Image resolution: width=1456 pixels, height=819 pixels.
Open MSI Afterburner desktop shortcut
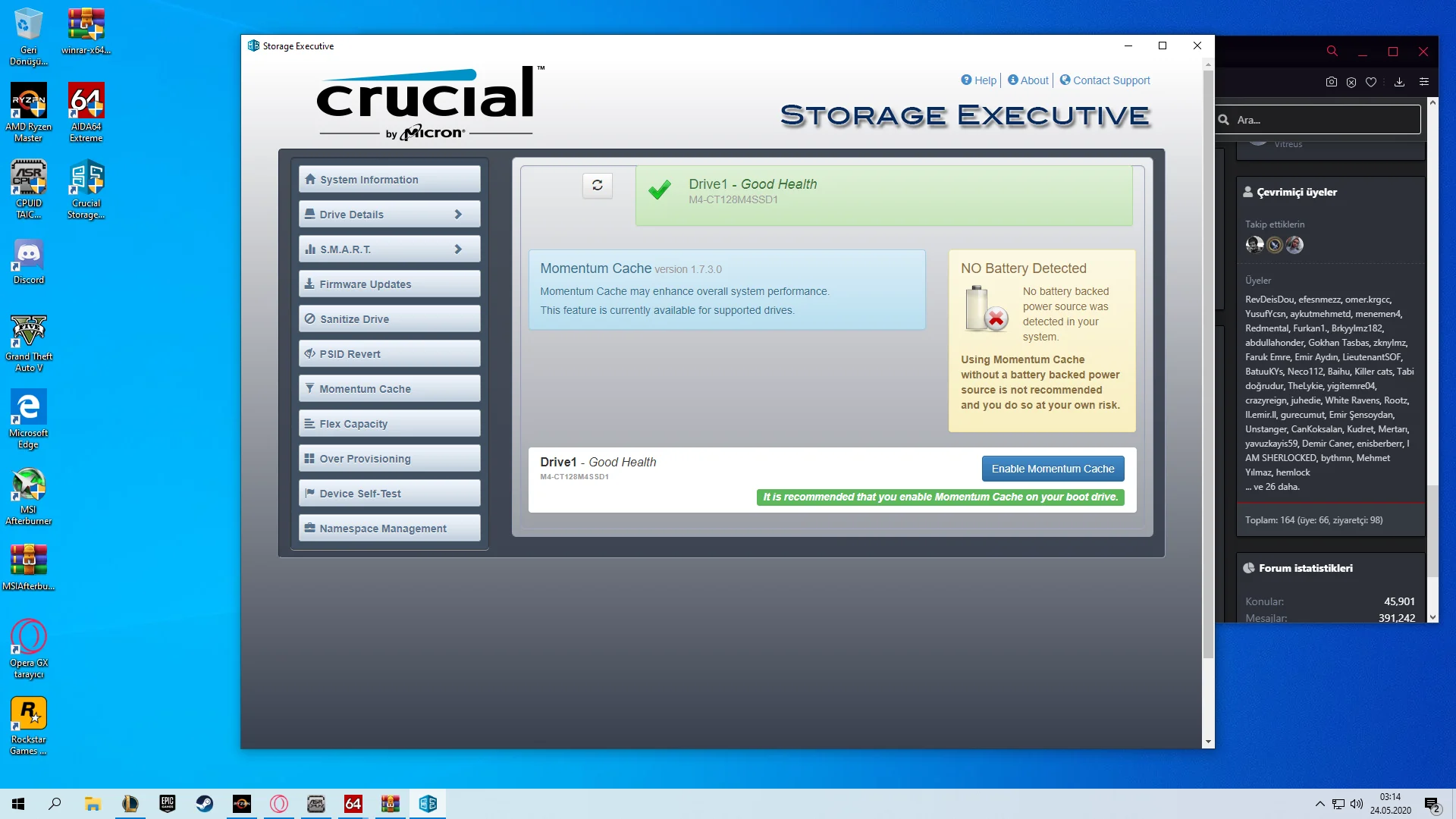point(29,496)
